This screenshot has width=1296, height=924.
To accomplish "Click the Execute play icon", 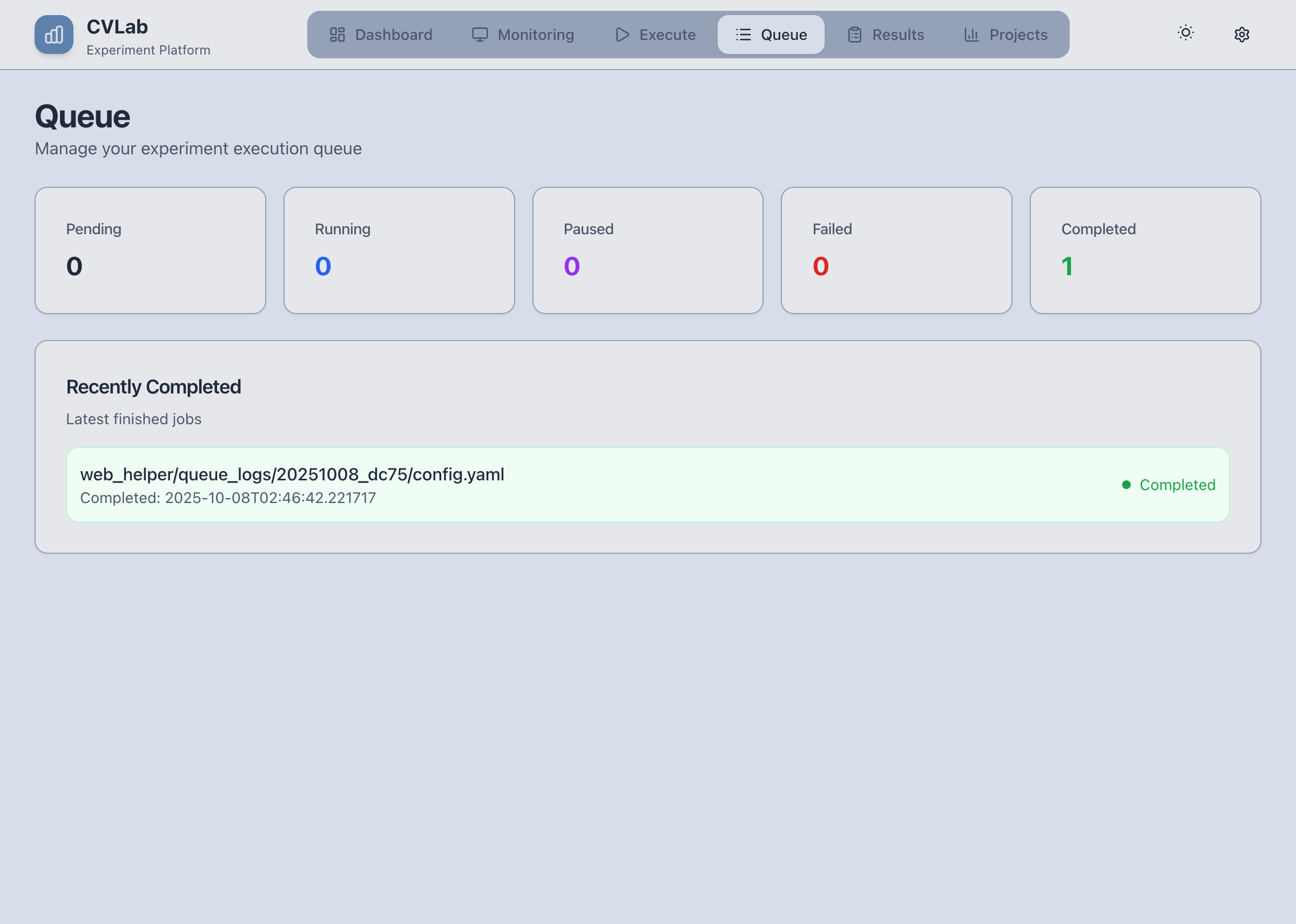I will click(622, 35).
